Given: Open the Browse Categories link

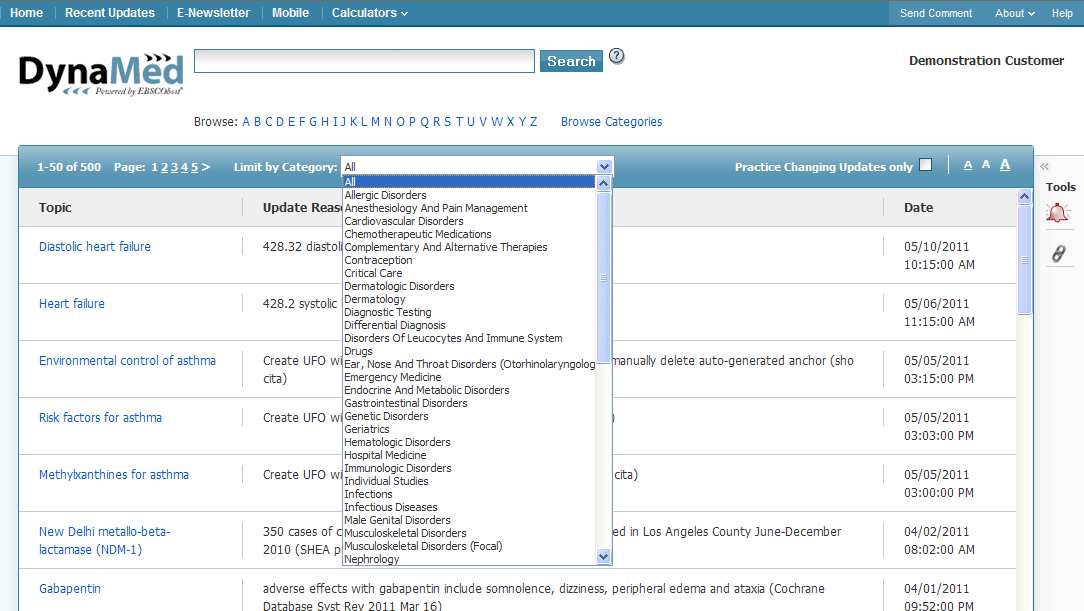Looking at the screenshot, I should [x=611, y=122].
